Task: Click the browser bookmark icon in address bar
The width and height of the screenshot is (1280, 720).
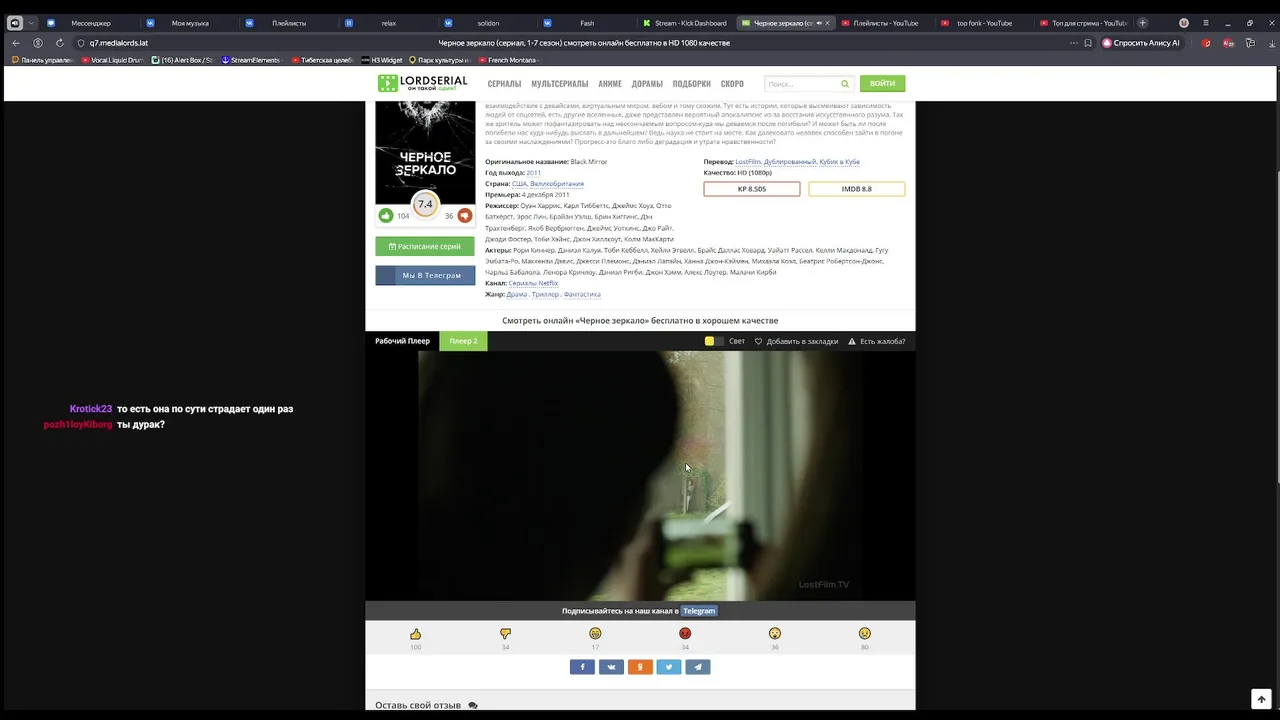Action: tap(1088, 43)
